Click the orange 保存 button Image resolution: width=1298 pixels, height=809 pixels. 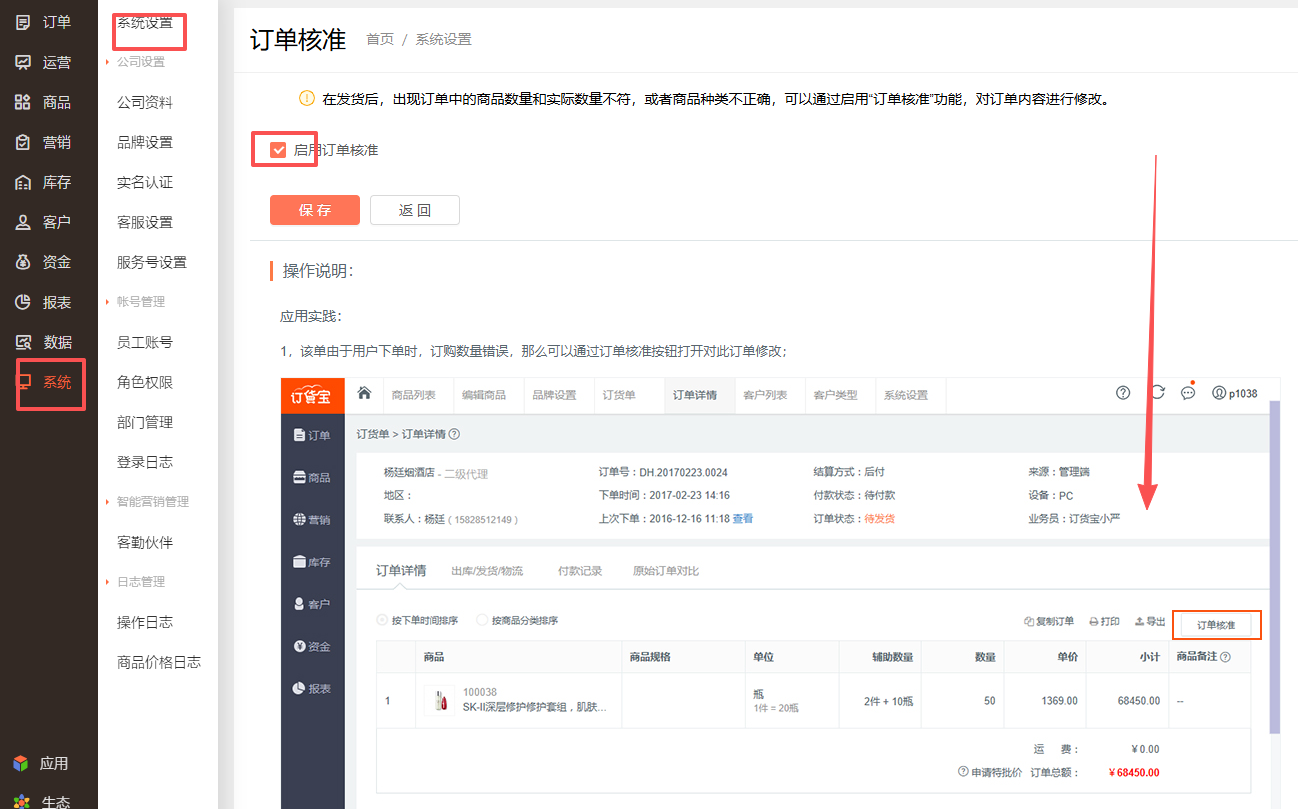[315, 210]
